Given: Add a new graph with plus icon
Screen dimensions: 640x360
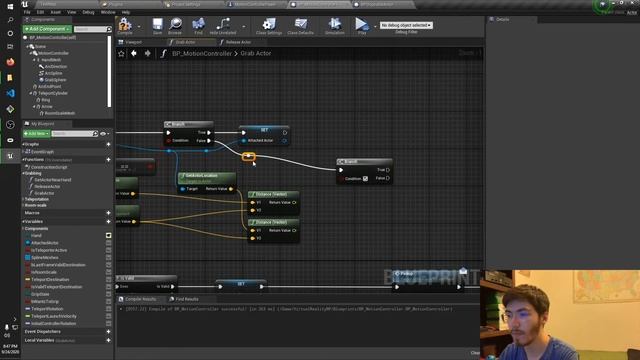Looking at the screenshot, I should pos(109,144).
